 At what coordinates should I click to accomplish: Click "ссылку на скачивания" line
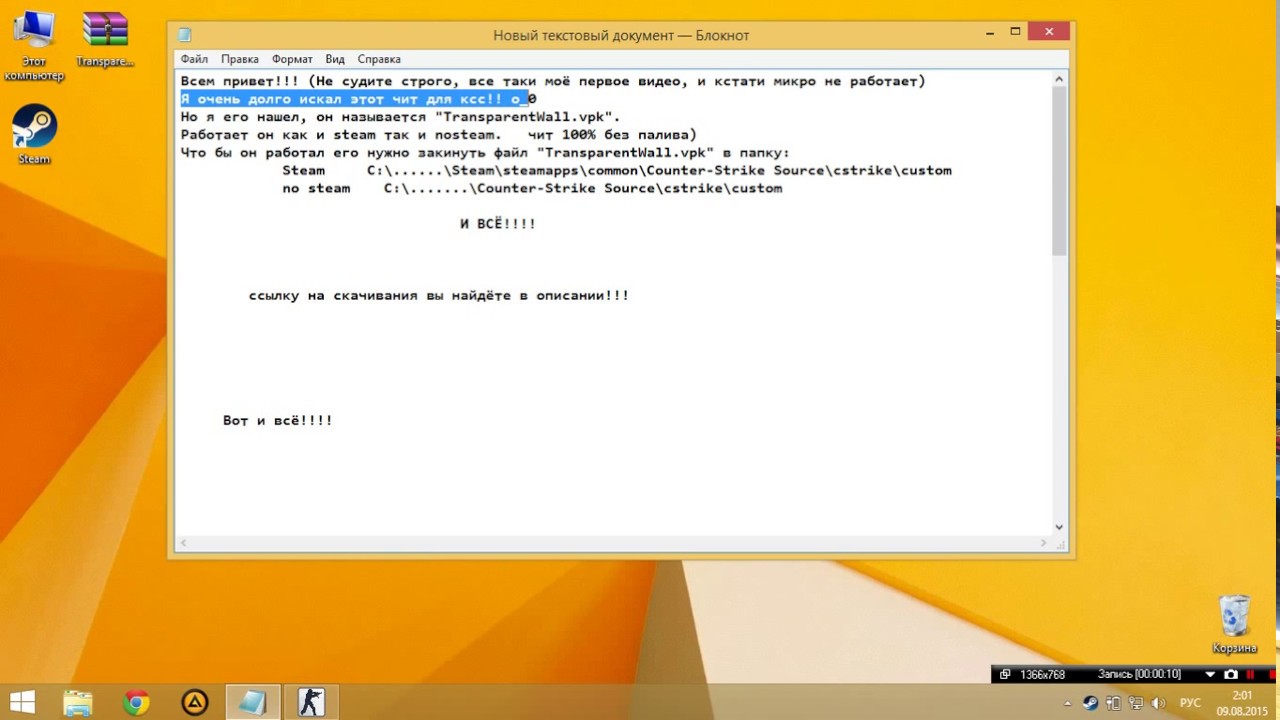coord(439,296)
